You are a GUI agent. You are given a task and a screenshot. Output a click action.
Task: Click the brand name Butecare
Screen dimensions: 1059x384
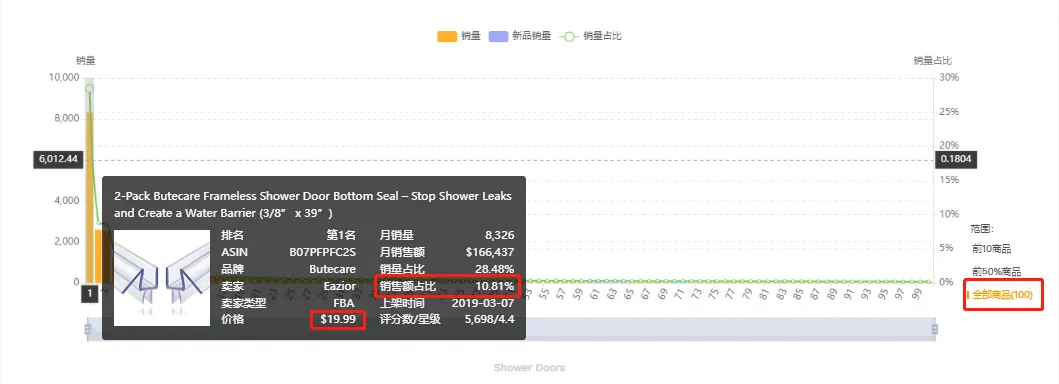point(332,269)
